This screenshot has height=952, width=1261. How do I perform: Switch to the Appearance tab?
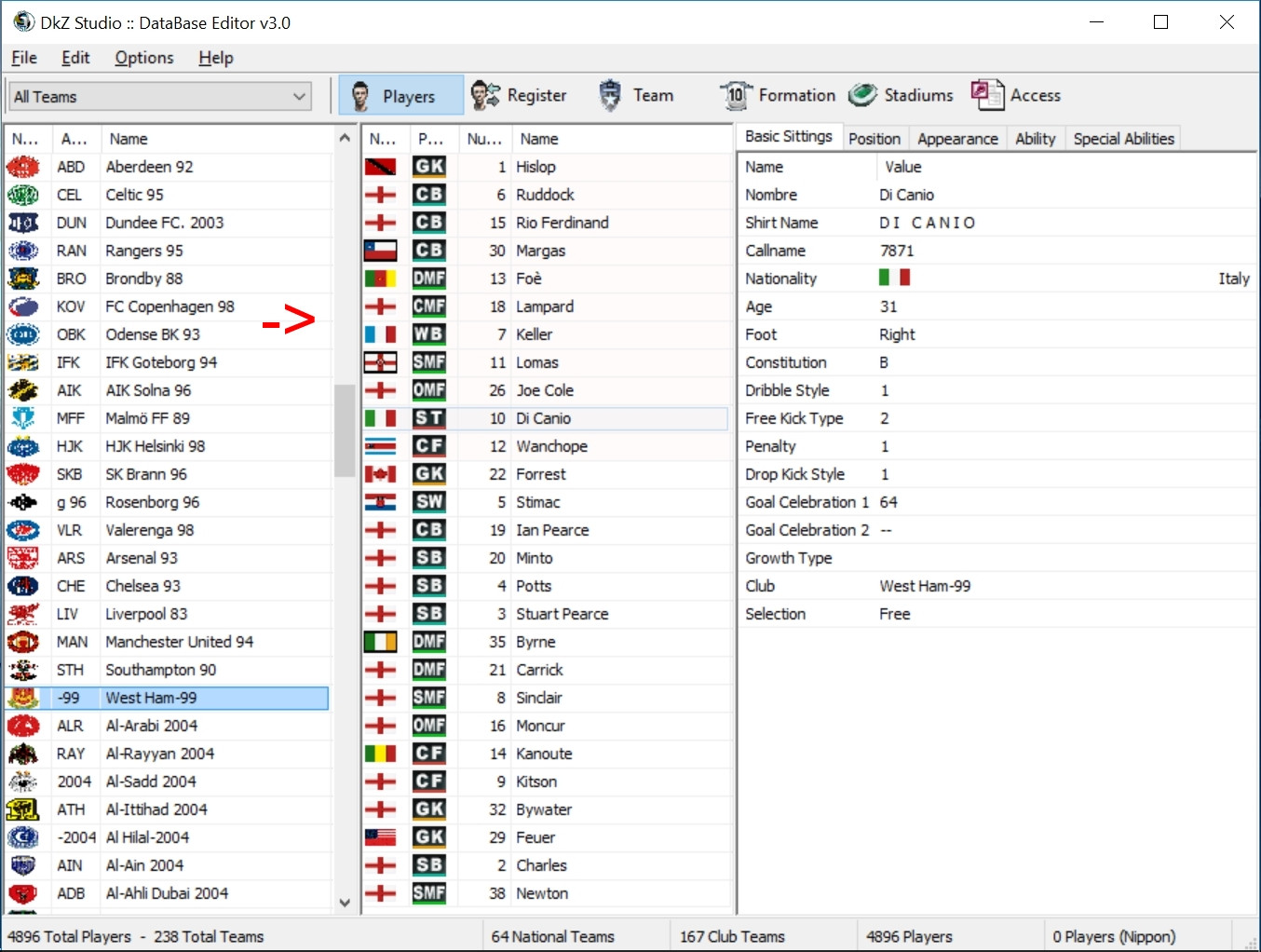coord(957,139)
